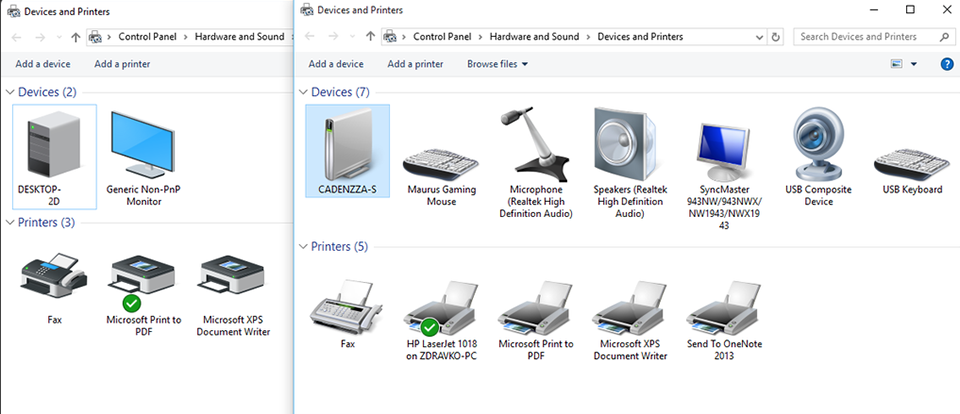The height and width of the screenshot is (414, 960).
Task: Select the Realtek Microphone device icon
Action: click(x=536, y=162)
